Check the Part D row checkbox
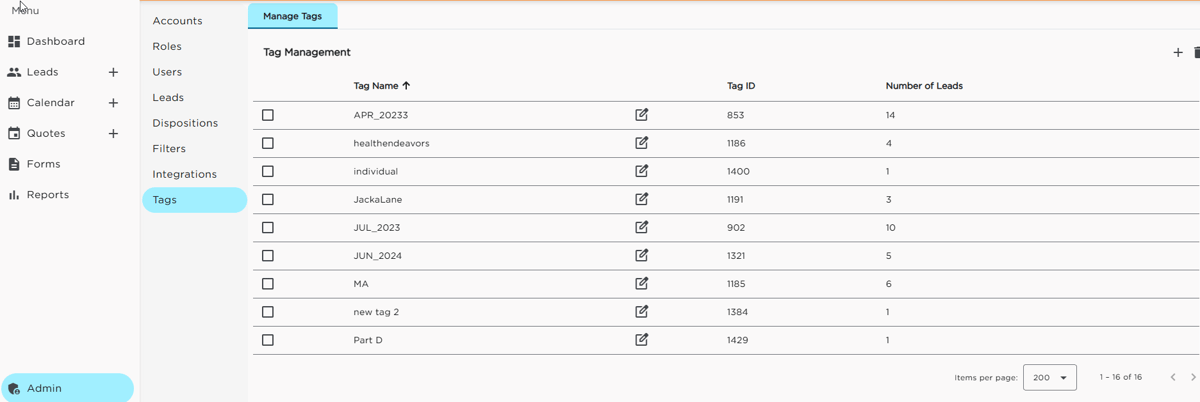The image size is (1200, 402). pos(268,340)
